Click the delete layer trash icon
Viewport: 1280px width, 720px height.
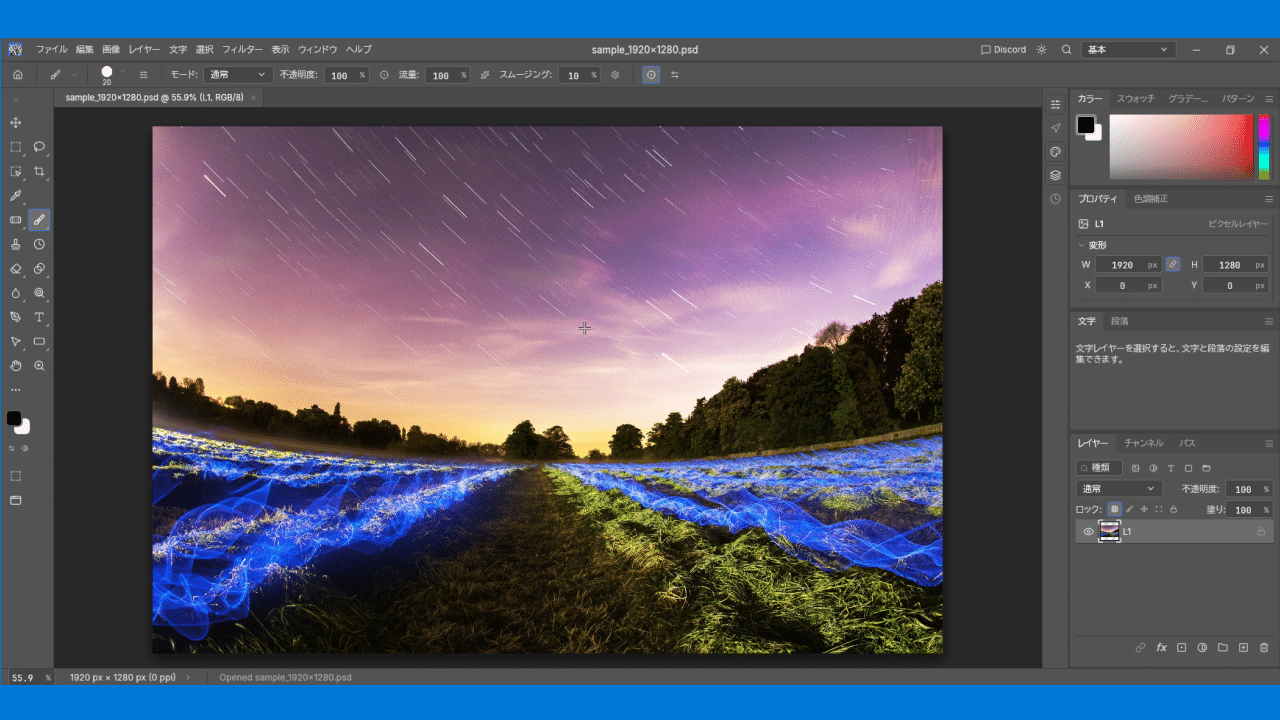click(1264, 648)
